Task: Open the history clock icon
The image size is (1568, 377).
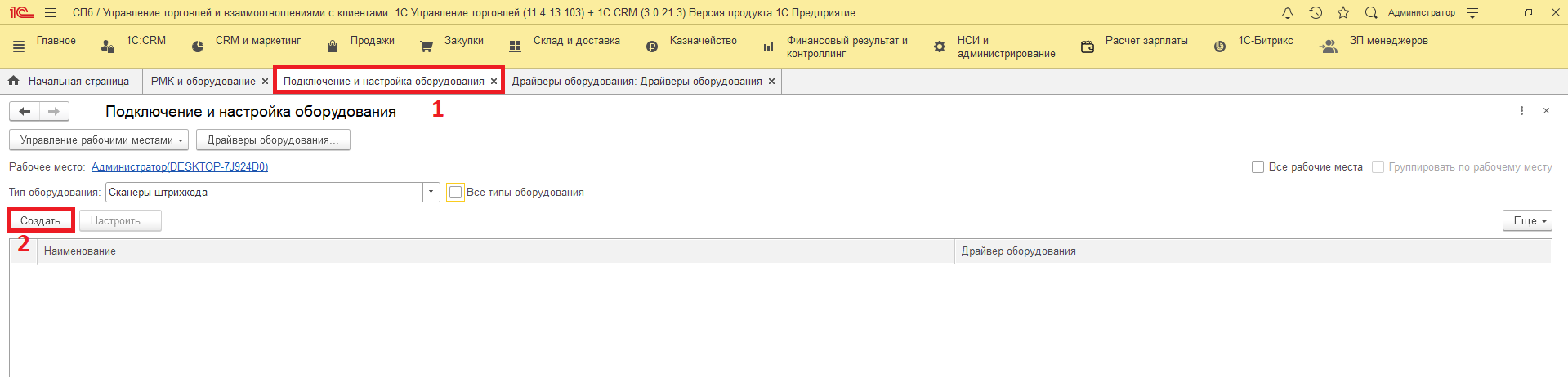Action: (1316, 12)
